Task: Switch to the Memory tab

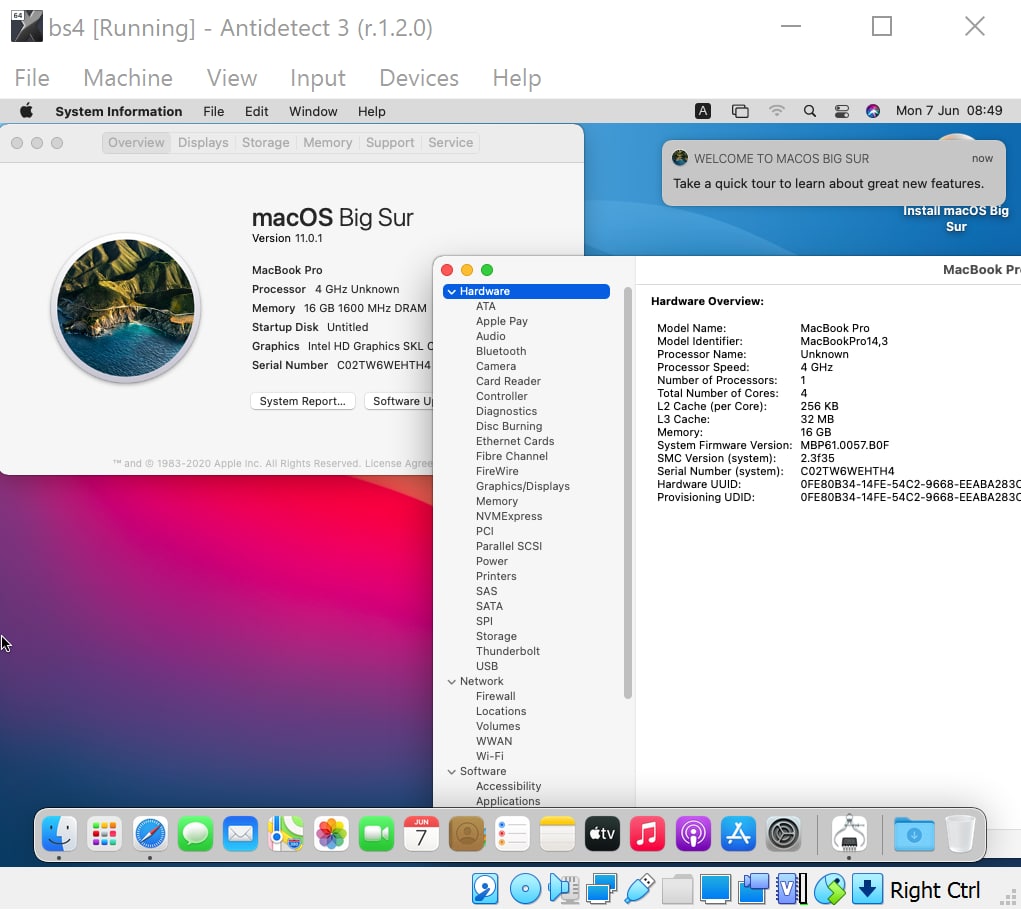Action: point(328,143)
